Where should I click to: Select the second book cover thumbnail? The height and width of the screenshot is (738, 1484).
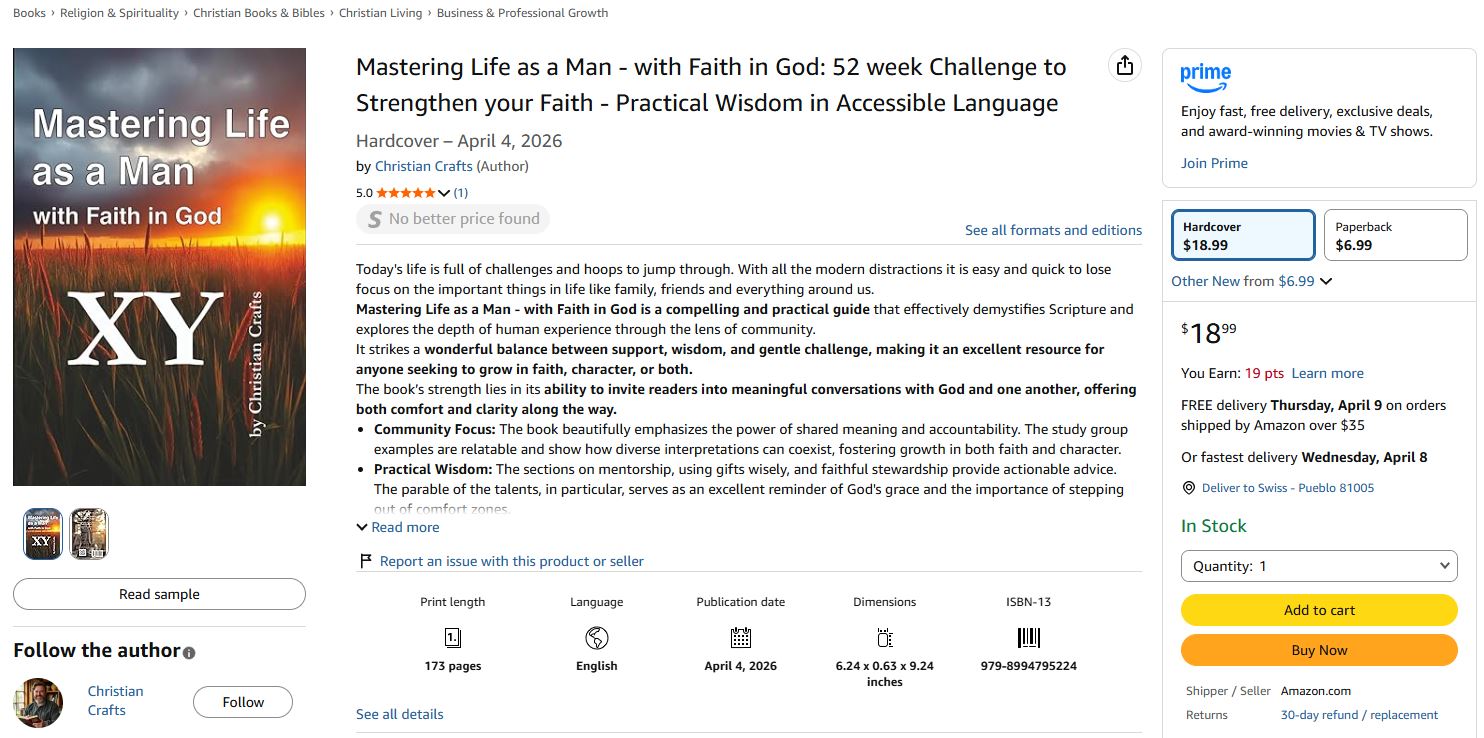89,534
